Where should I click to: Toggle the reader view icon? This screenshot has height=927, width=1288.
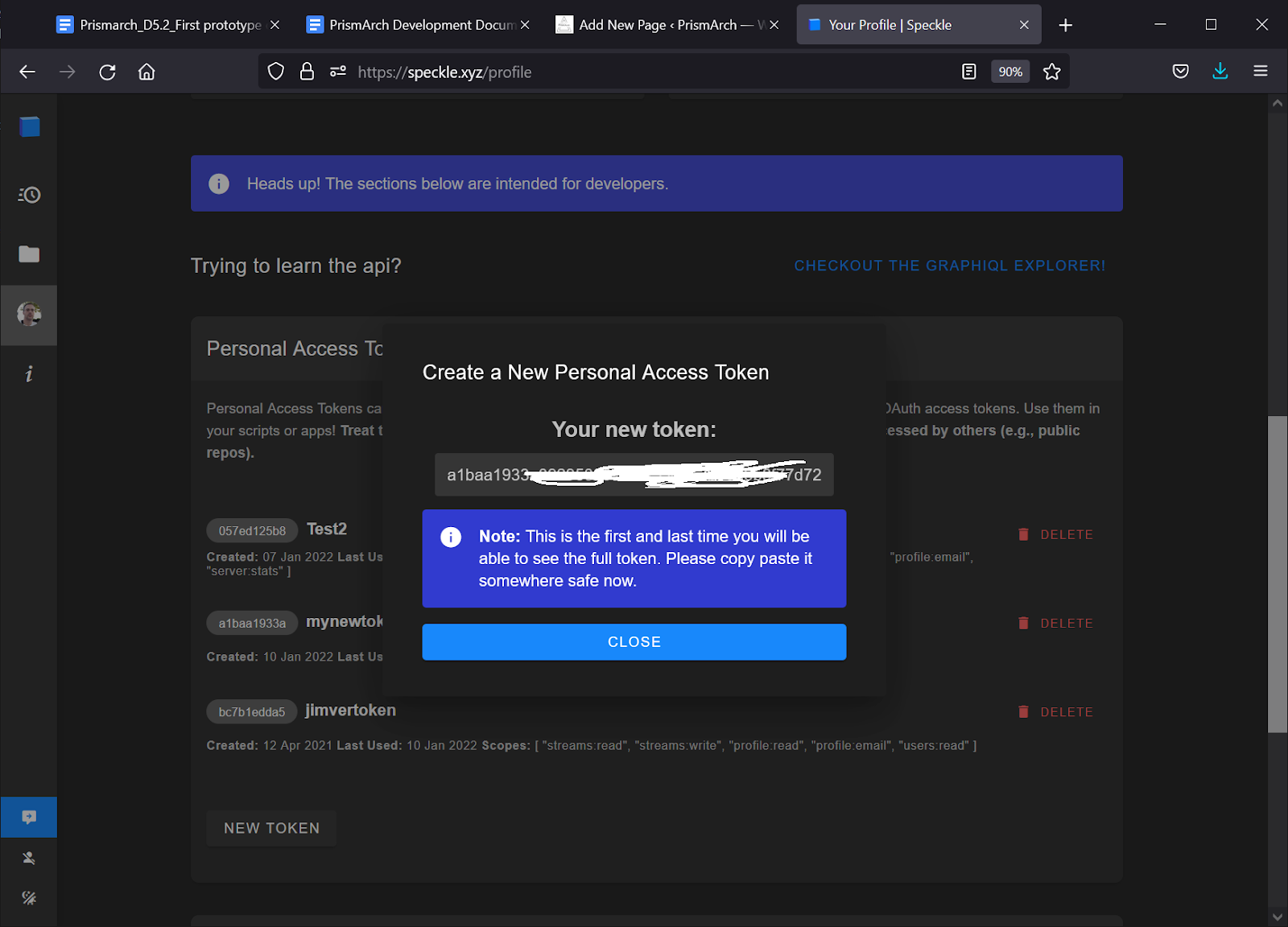point(969,72)
